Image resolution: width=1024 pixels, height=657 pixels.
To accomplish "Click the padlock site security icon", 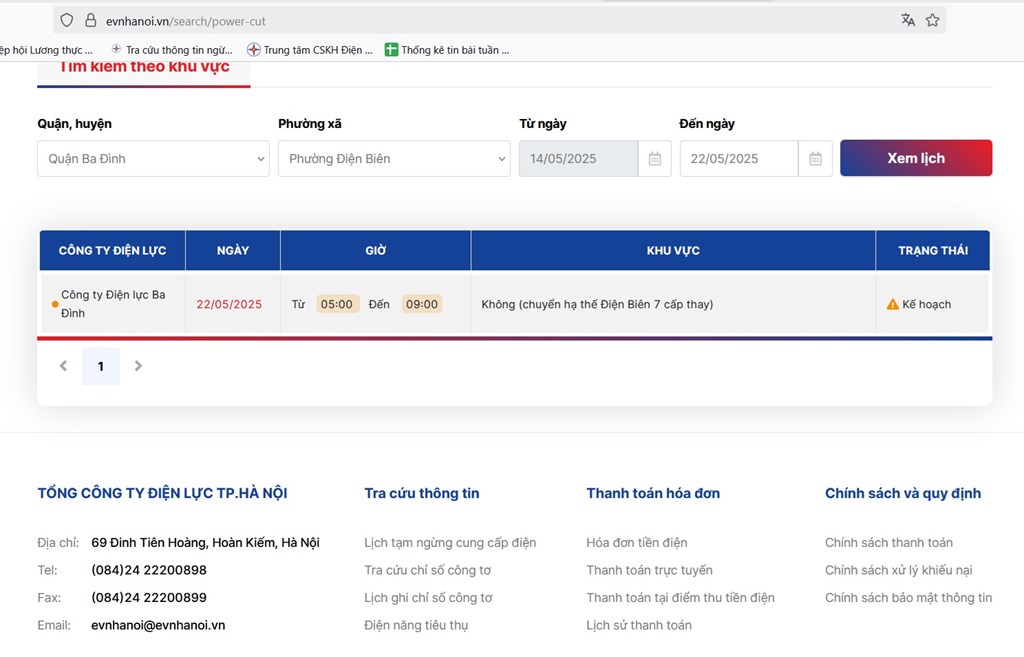I will (x=90, y=20).
